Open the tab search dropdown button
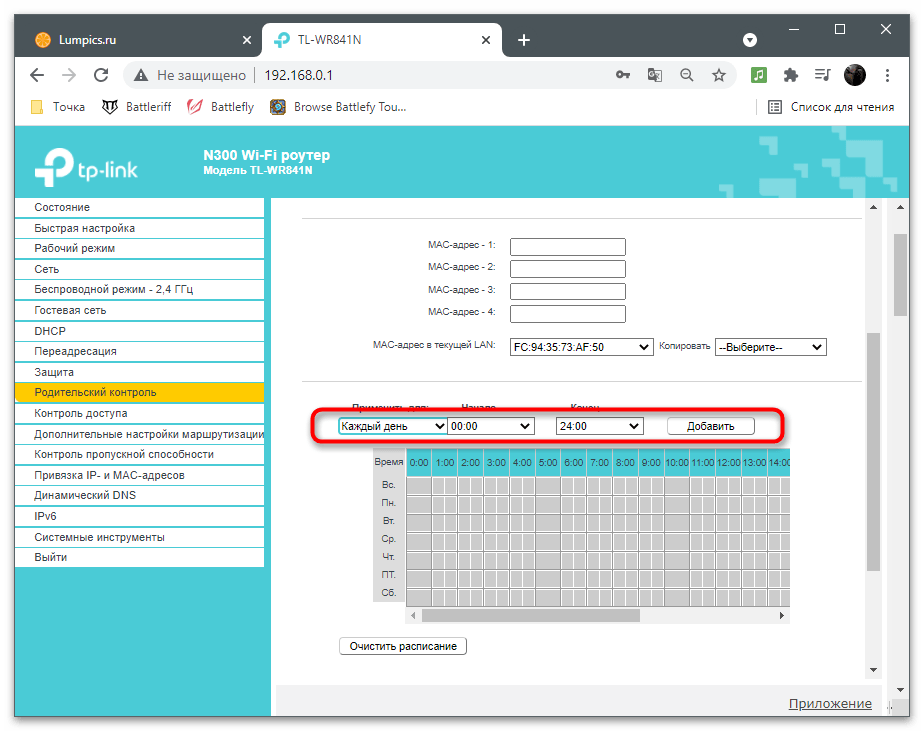The width and height of the screenshot is (924, 731). pyautogui.click(x=750, y=40)
